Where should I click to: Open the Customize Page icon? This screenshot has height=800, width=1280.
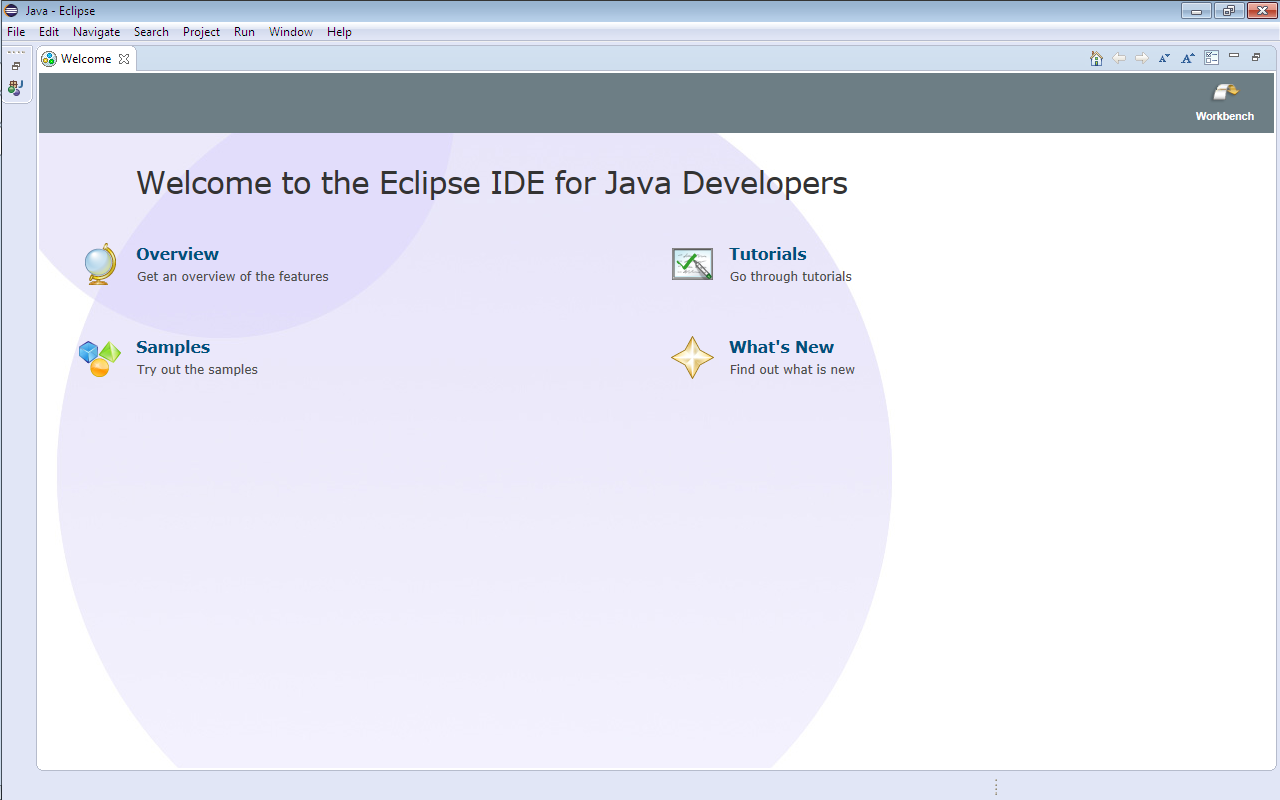tap(1211, 58)
